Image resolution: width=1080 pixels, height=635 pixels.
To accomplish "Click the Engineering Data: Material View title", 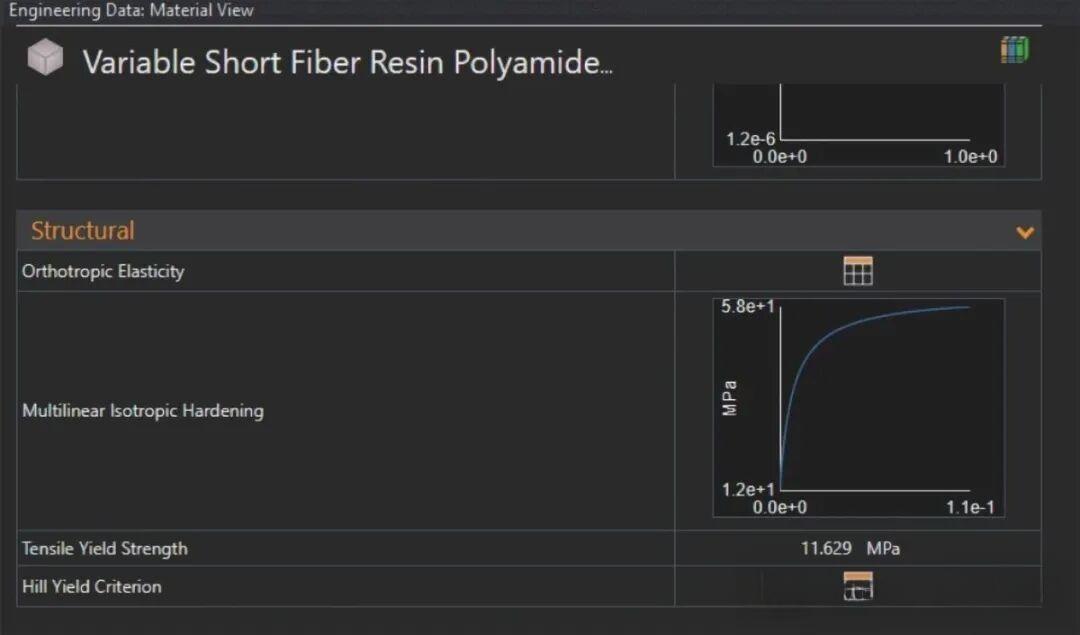I will tap(131, 11).
